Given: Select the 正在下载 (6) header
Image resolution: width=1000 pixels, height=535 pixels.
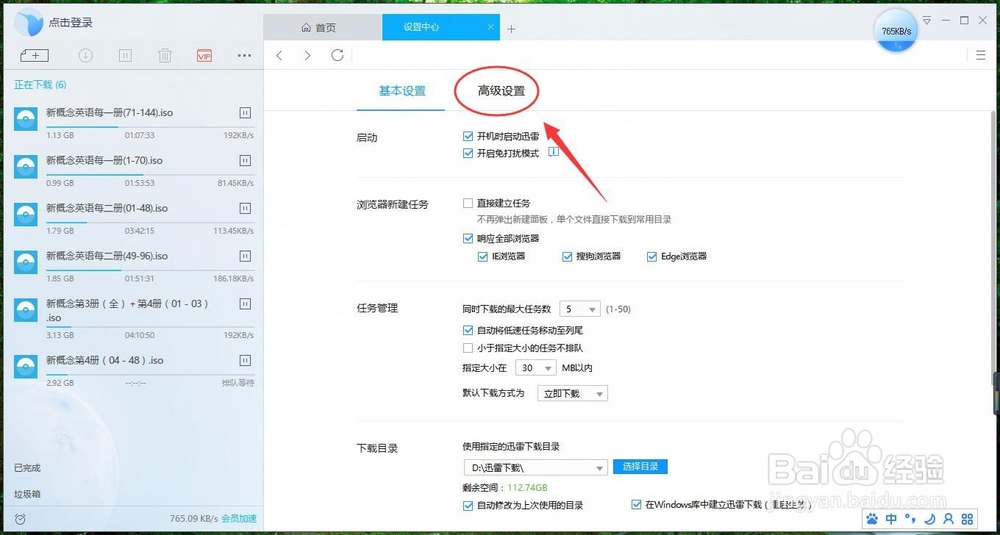Looking at the screenshot, I should pos(40,85).
